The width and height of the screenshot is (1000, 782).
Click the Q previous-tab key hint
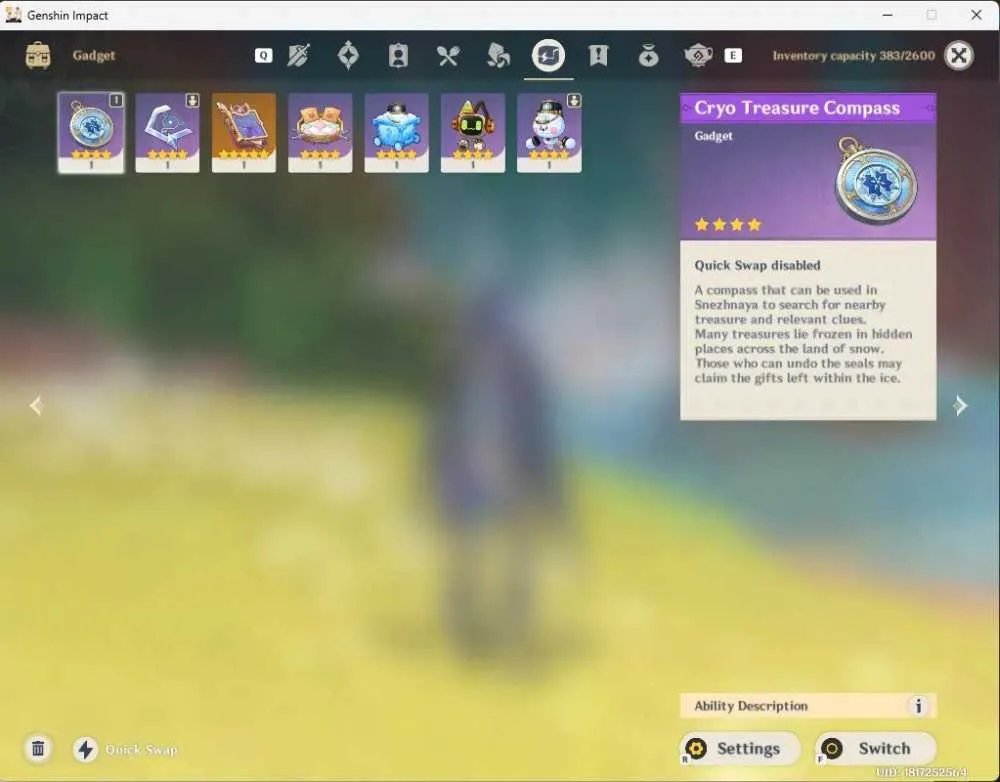pos(263,55)
